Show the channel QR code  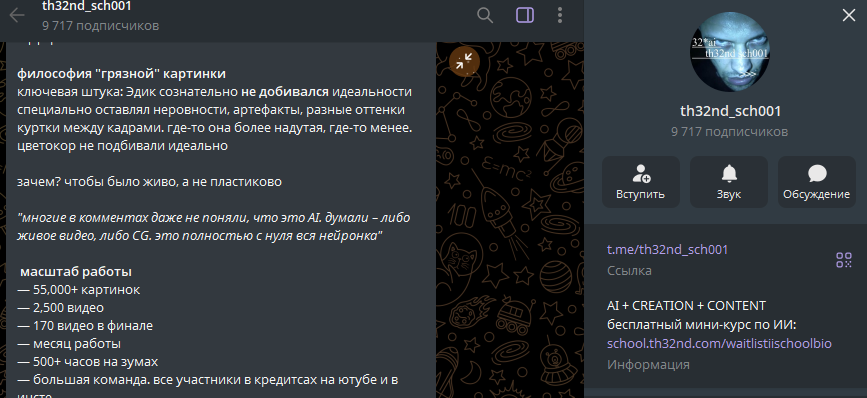click(844, 260)
